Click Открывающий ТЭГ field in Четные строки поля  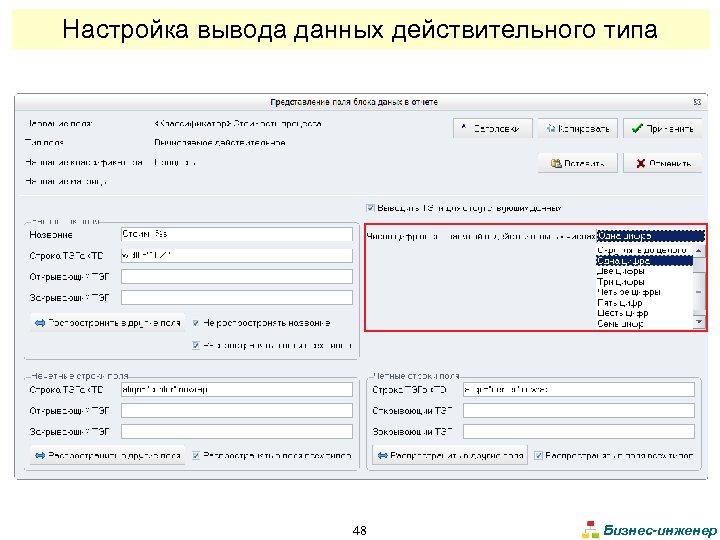[579, 411]
